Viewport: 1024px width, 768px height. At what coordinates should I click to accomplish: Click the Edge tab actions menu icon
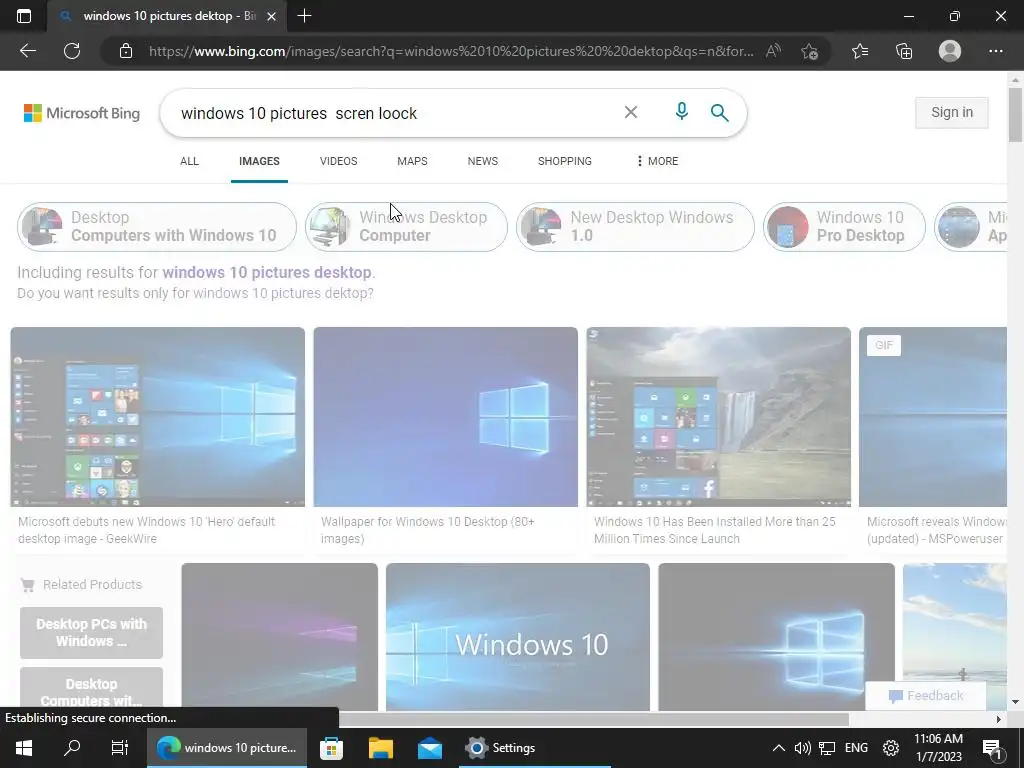coord(24,16)
